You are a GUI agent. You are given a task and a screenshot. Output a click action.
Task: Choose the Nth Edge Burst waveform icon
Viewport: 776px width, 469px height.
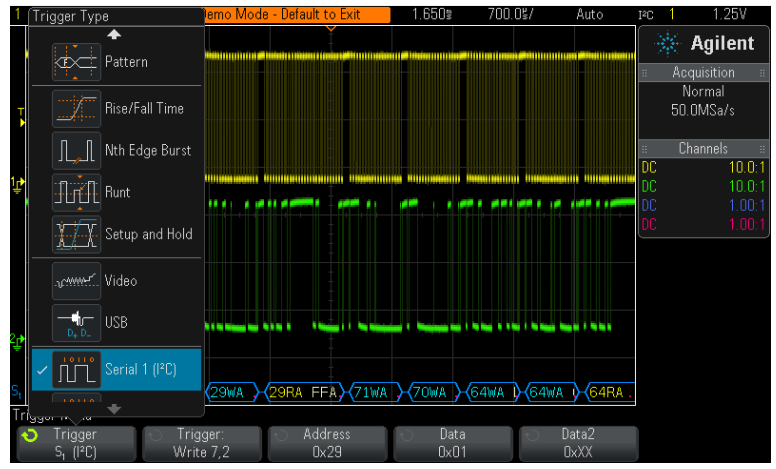click(x=76, y=151)
